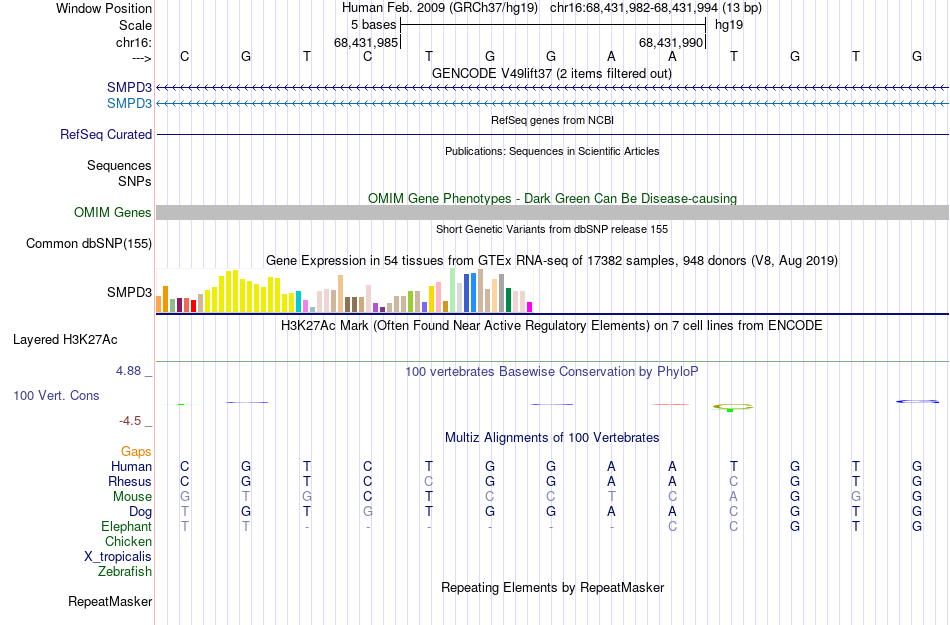Select the Rhesus species row label
Viewport: 950px width, 625px height.
pos(130,481)
